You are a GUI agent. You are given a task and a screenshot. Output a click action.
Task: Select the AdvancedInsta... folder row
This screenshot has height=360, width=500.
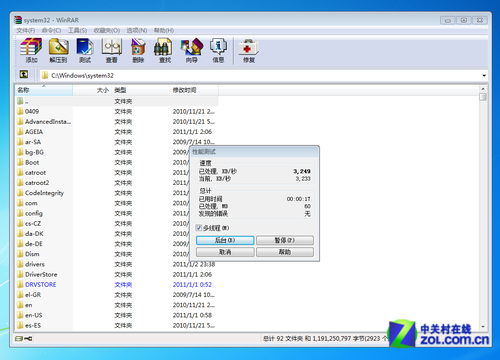(x=117, y=121)
